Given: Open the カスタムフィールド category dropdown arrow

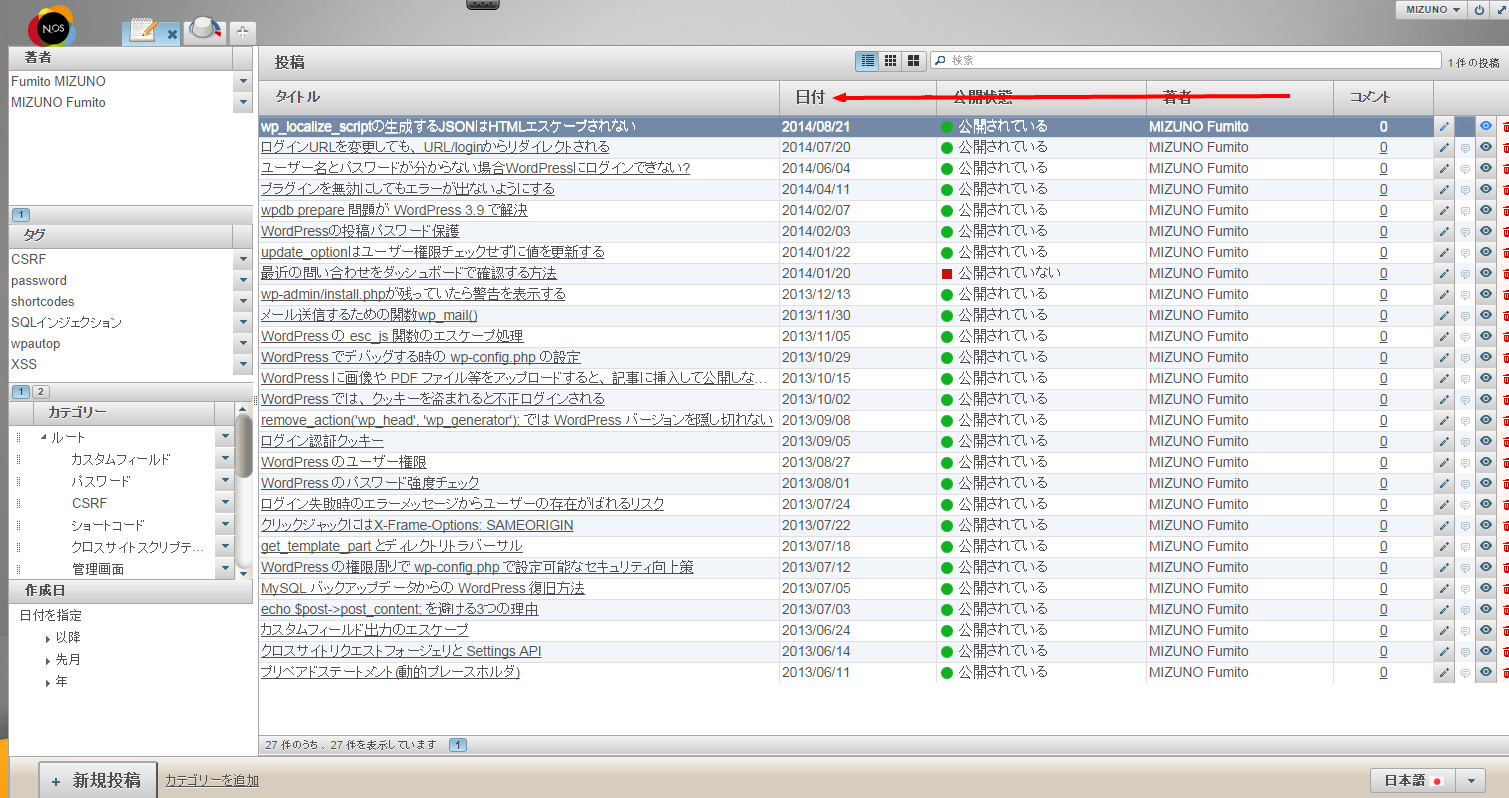Looking at the screenshot, I should [x=225, y=459].
